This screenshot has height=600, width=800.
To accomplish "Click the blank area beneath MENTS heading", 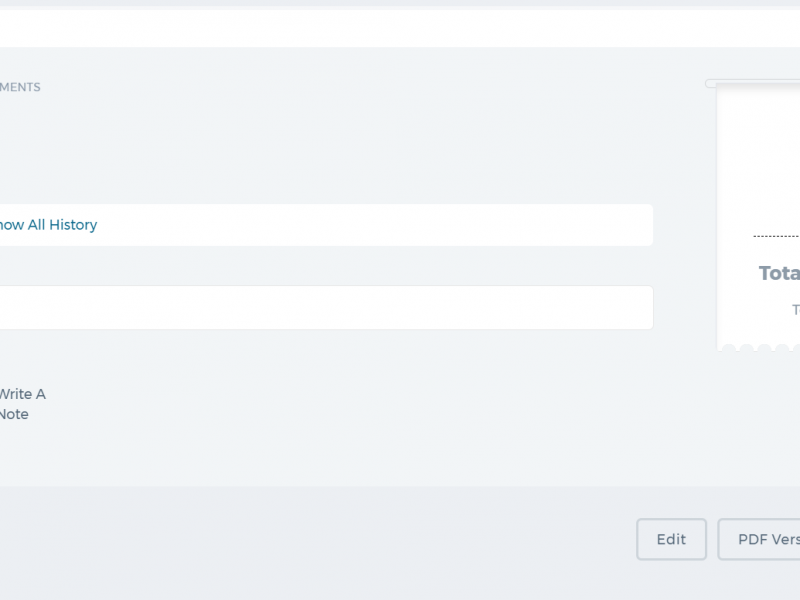I will pos(327,148).
